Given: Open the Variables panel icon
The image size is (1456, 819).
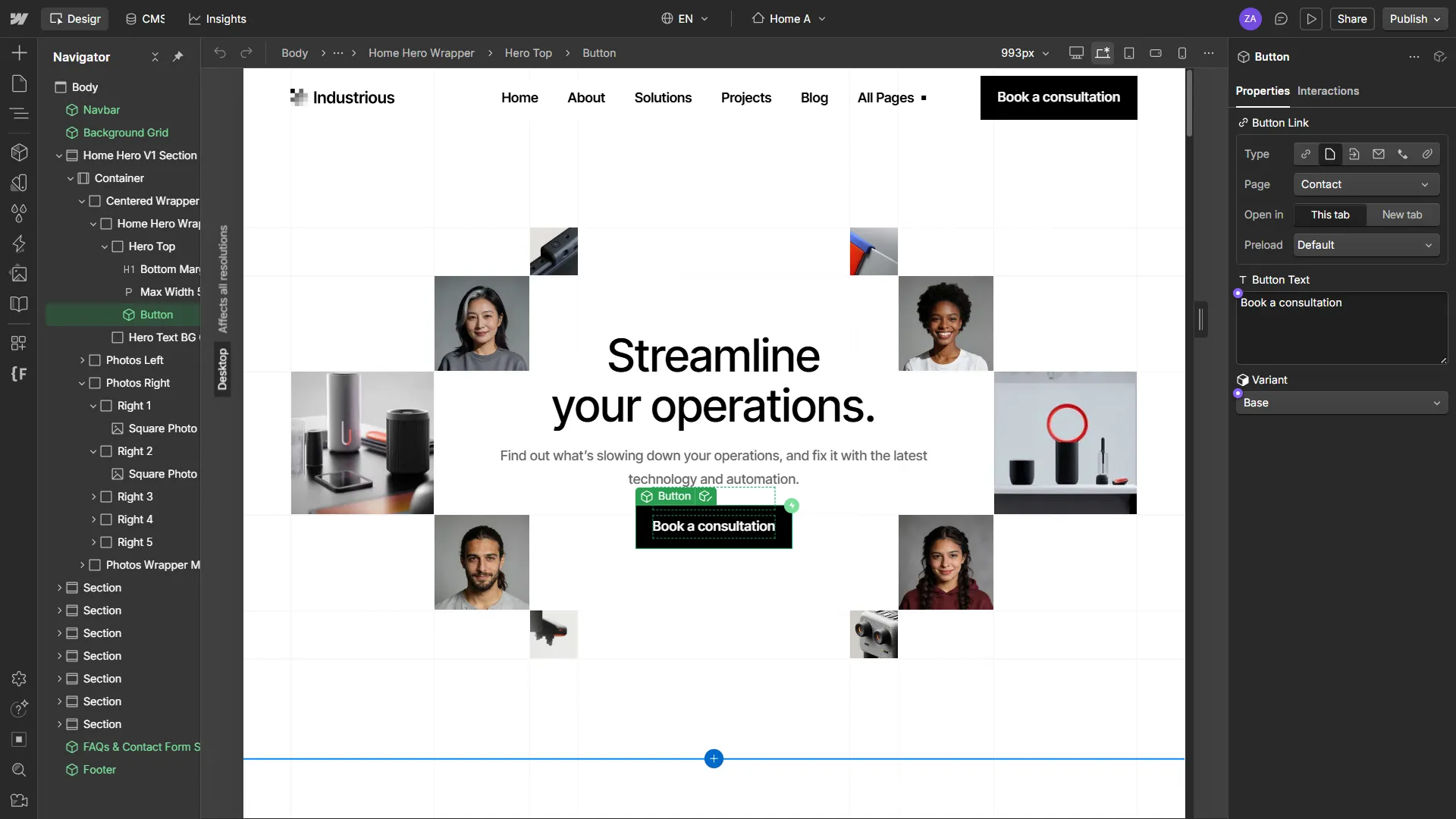Looking at the screenshot, I should 20,183.
